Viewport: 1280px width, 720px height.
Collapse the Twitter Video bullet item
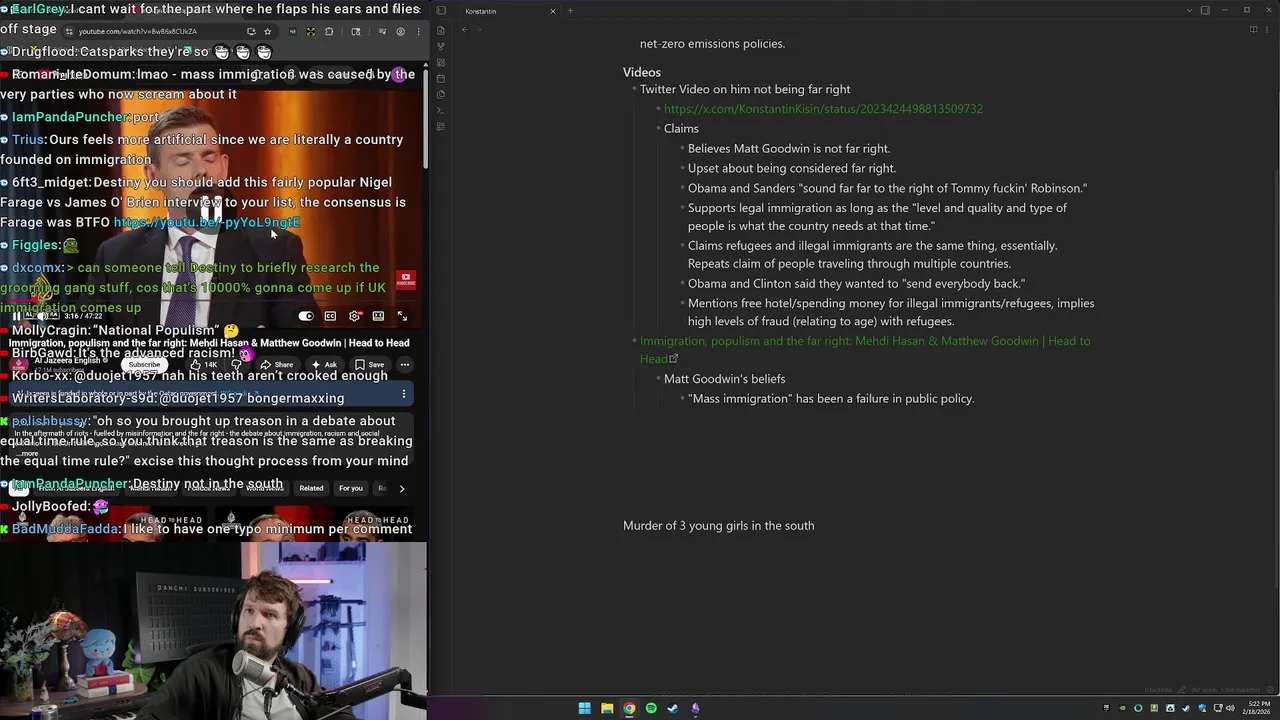[634, 89]
